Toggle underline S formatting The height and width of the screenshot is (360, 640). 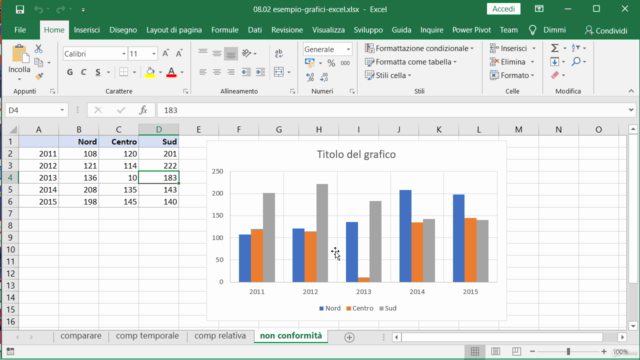click(98, 72)
